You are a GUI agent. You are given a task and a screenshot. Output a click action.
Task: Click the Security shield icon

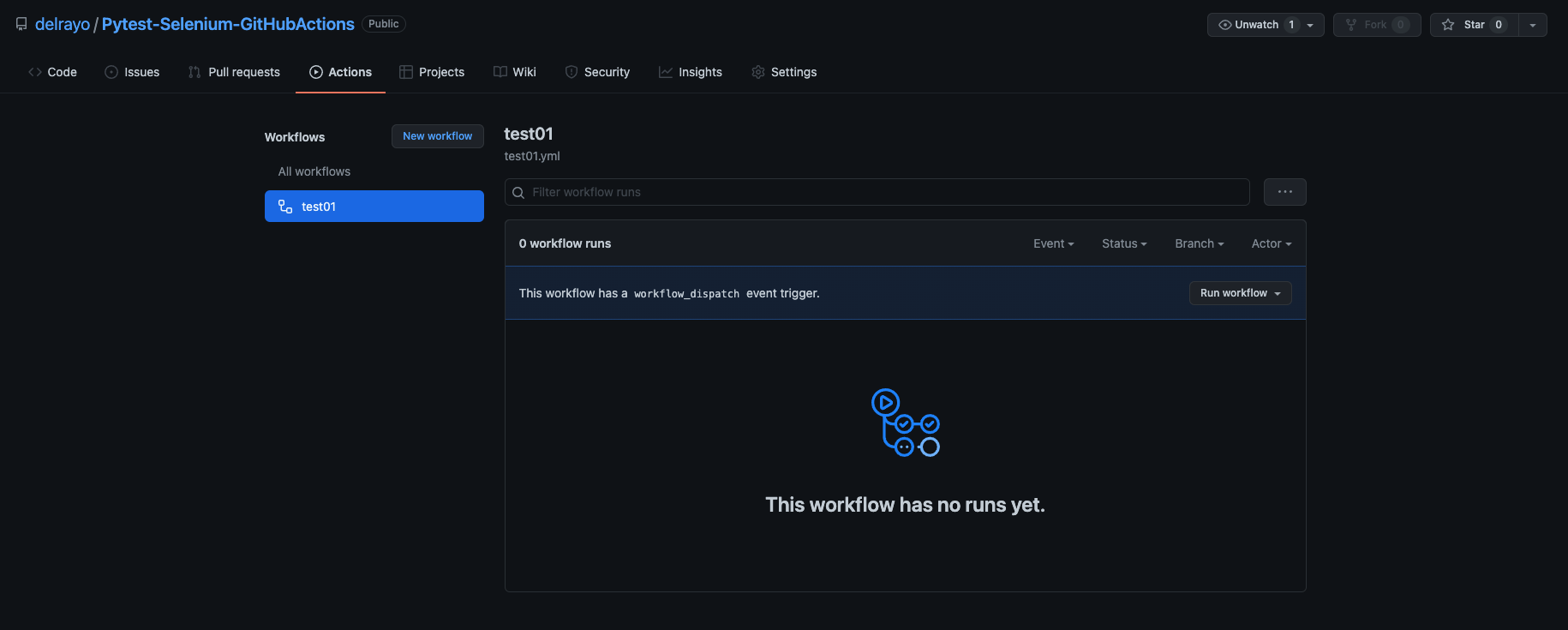coord(572,72)
